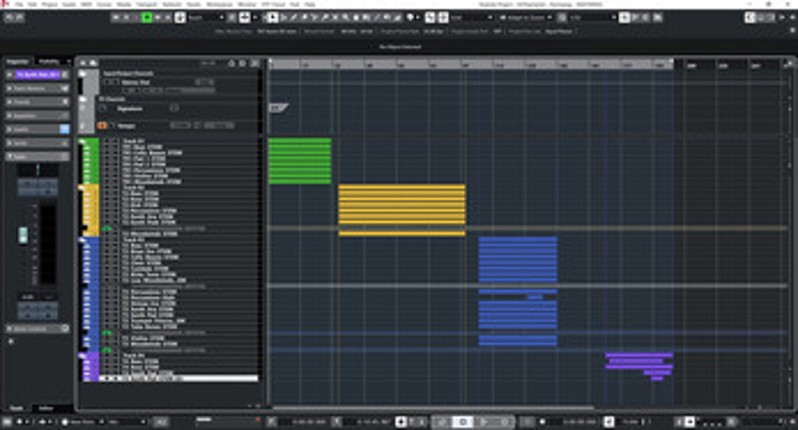Switch to the Inspector tab
798x430 pixels.
click(x=17, y=62)
